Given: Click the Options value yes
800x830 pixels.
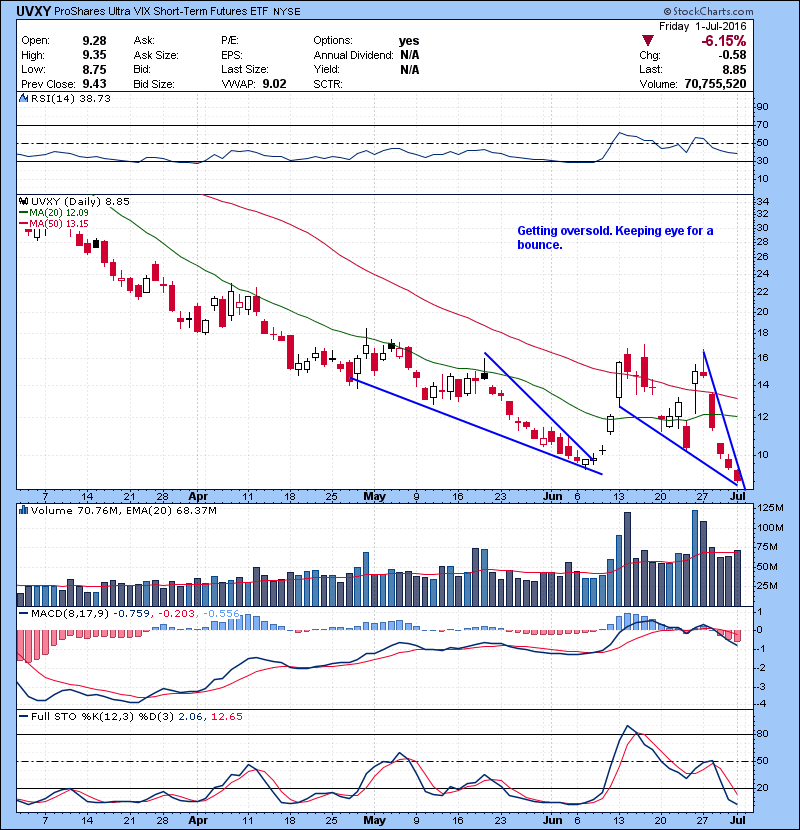Looking at the screenshot, I should click(x=409, y=41).
